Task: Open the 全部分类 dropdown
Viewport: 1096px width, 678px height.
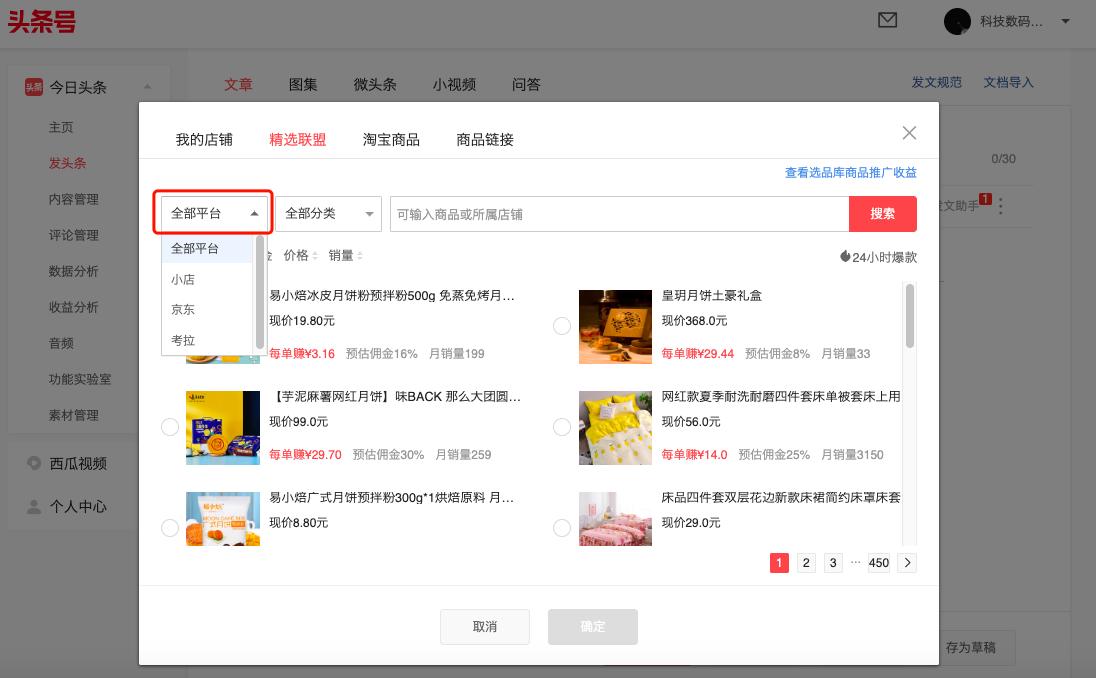Action: (327, 213)
